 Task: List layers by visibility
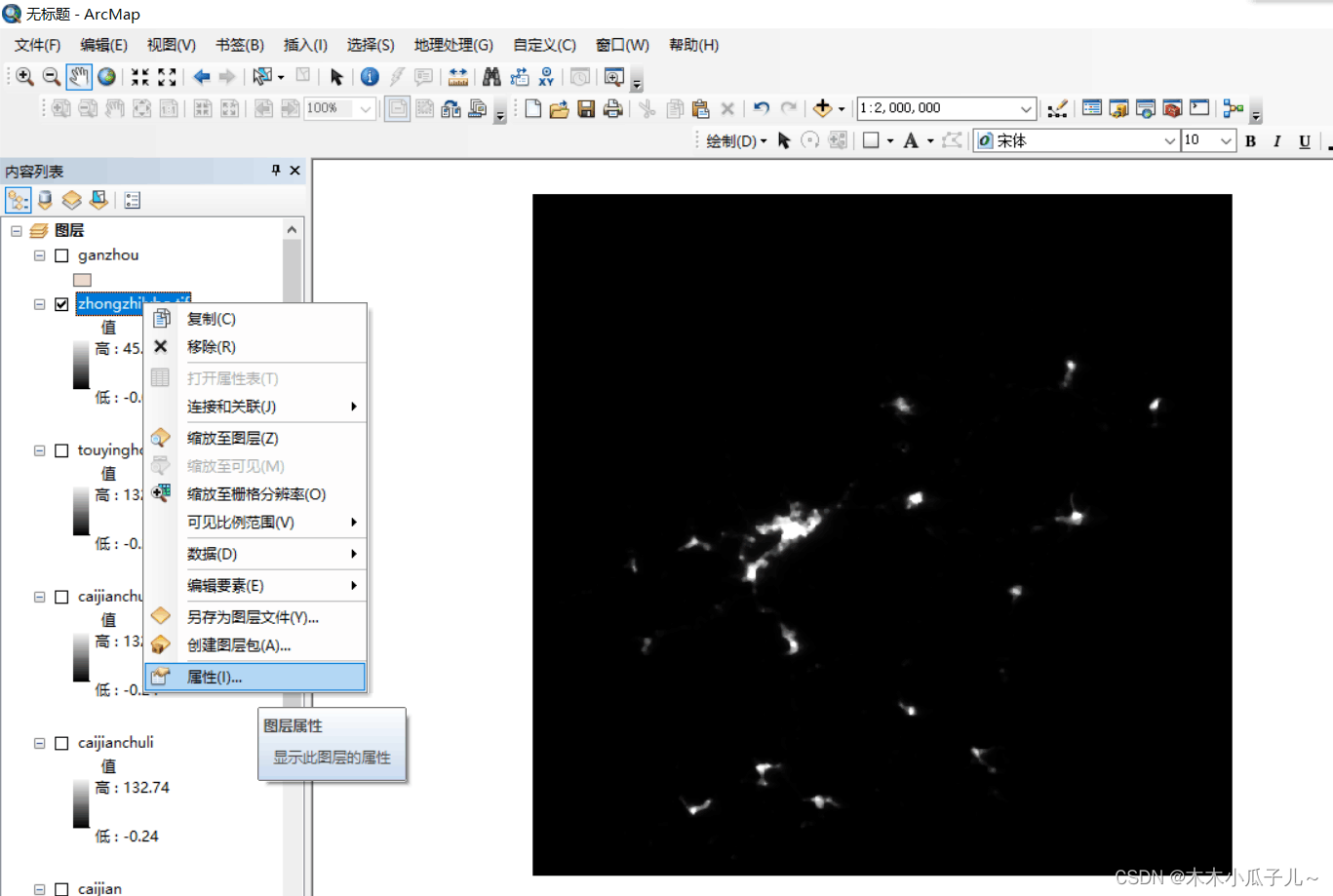(x=71, y=200)
